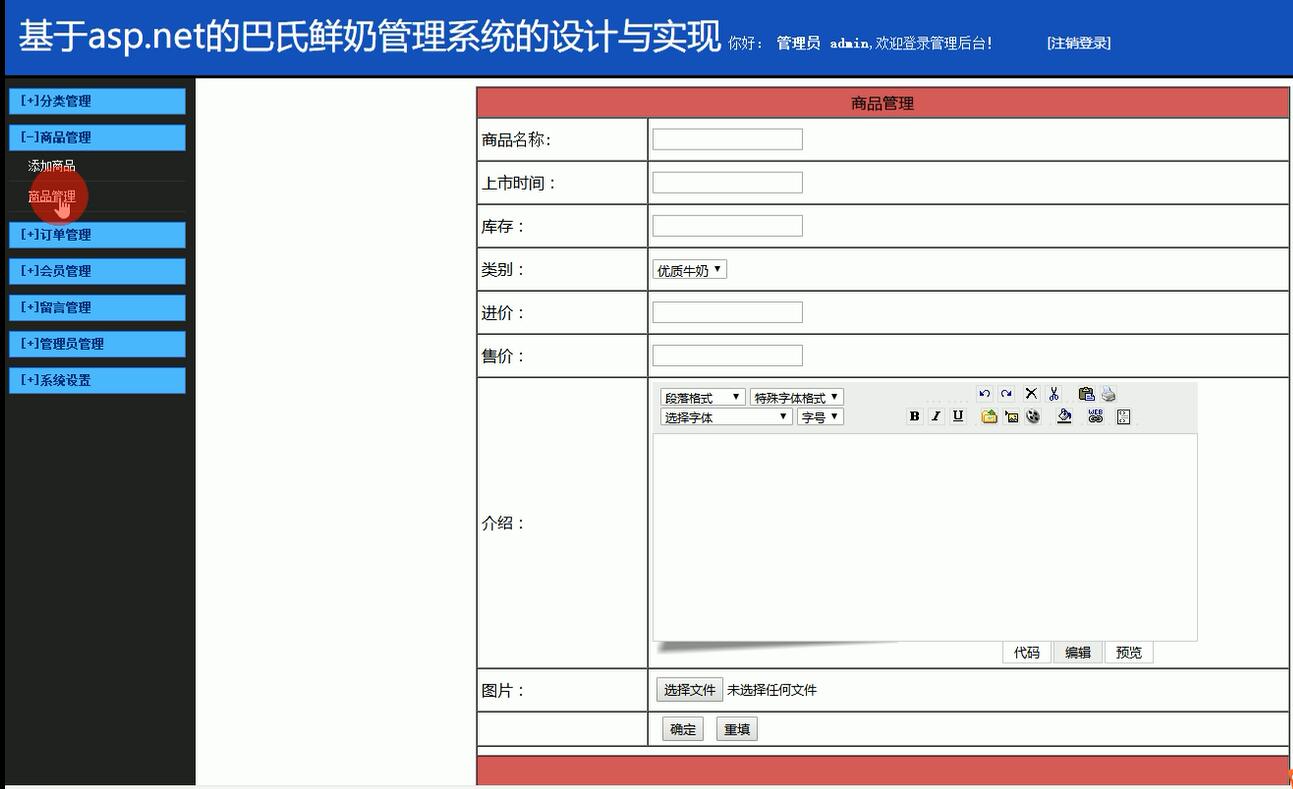Click the code page icon at toolbar end

(1123, 416)
